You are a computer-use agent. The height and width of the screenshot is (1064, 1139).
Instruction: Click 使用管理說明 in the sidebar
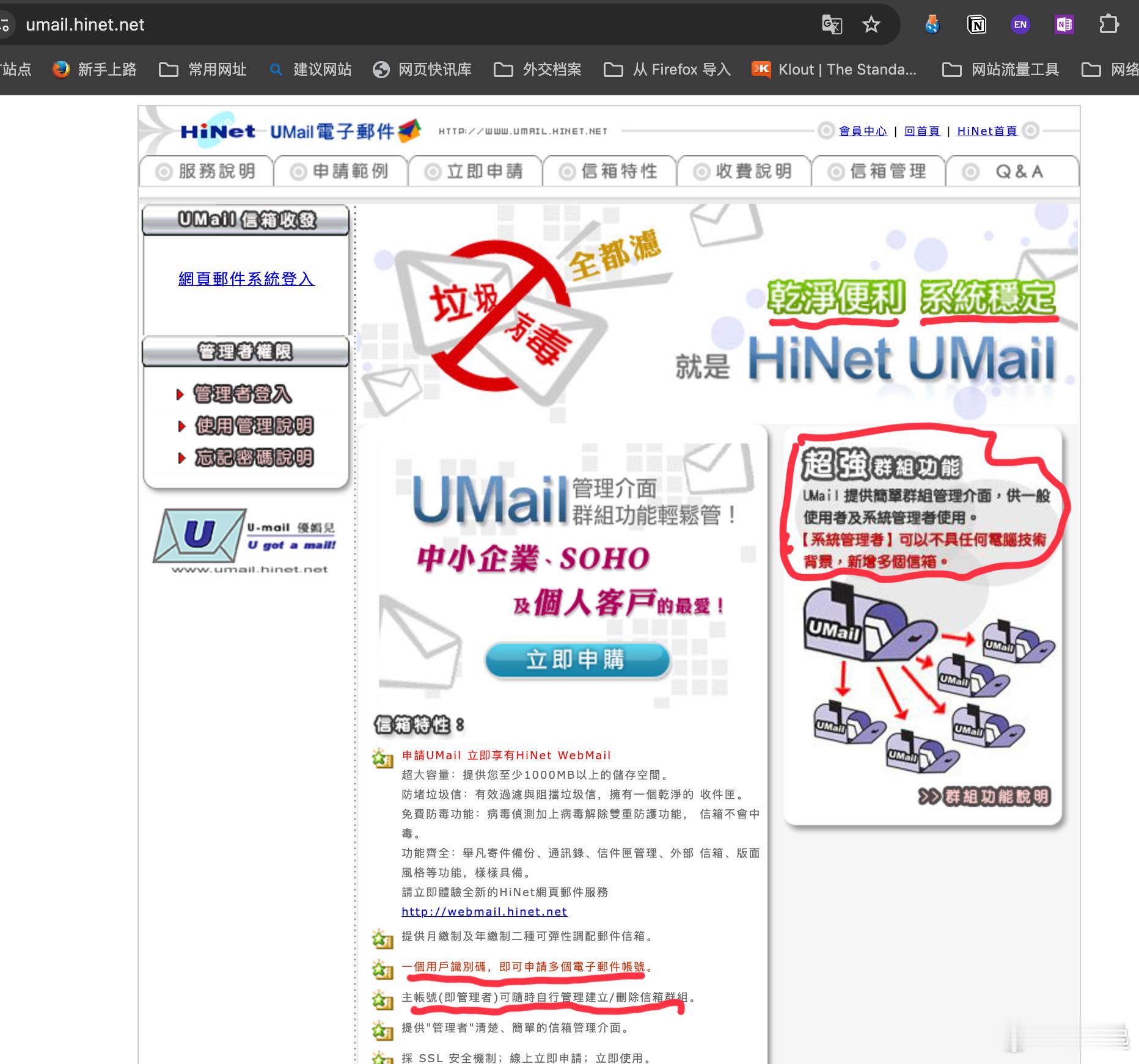point(254,426)
